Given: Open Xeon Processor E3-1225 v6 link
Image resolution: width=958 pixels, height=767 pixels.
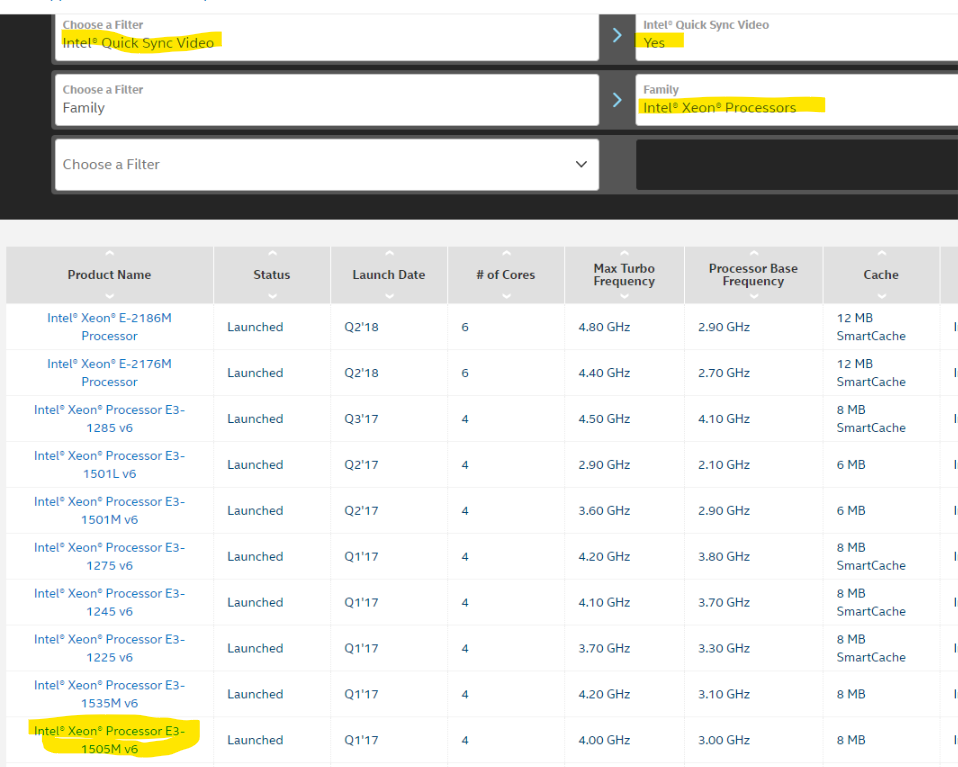Looking at the screenshot, I should tap(109, 648).
